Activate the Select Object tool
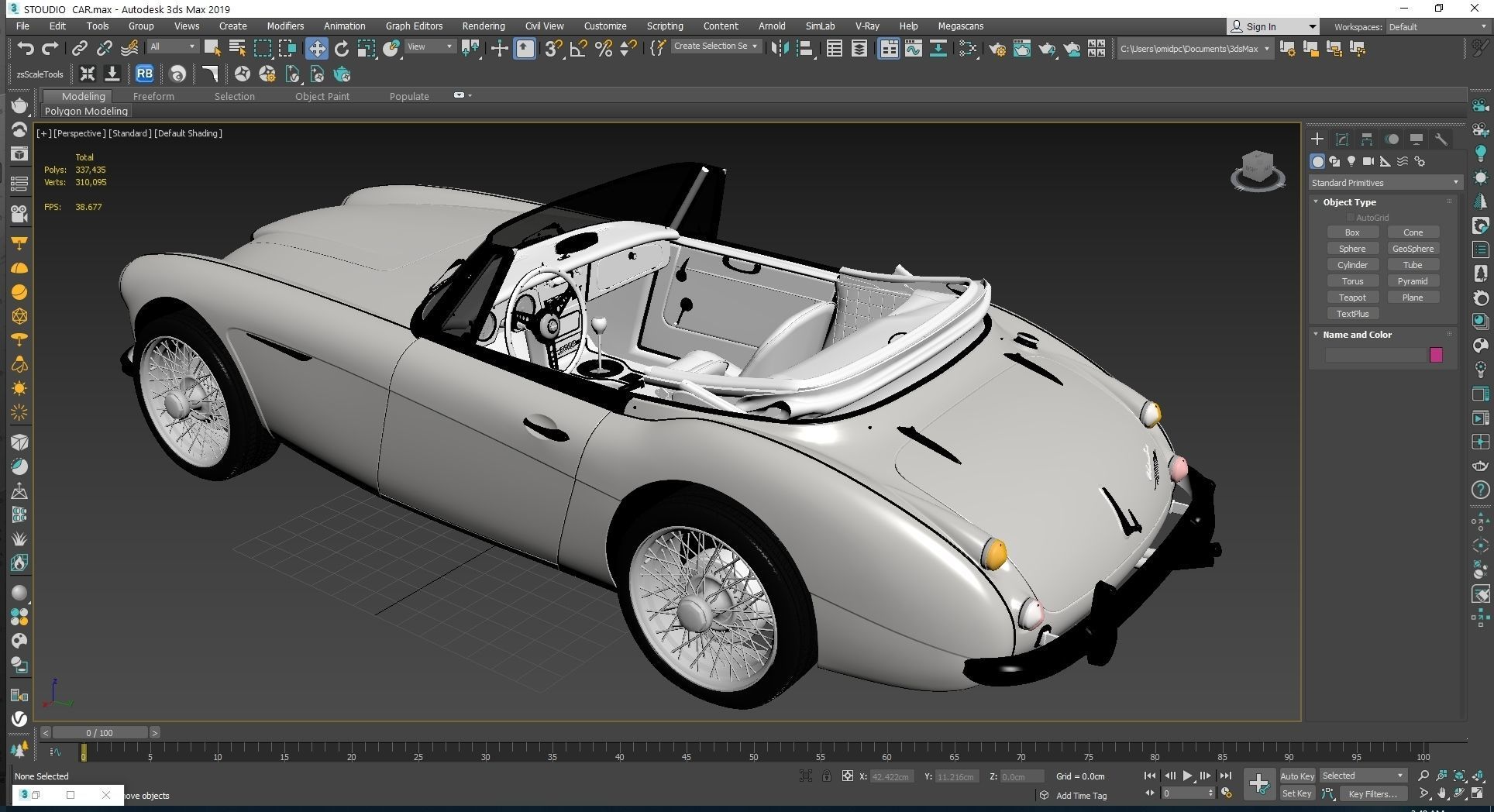Viewport: 1494px width, 812px height. (x=212, y=48)
